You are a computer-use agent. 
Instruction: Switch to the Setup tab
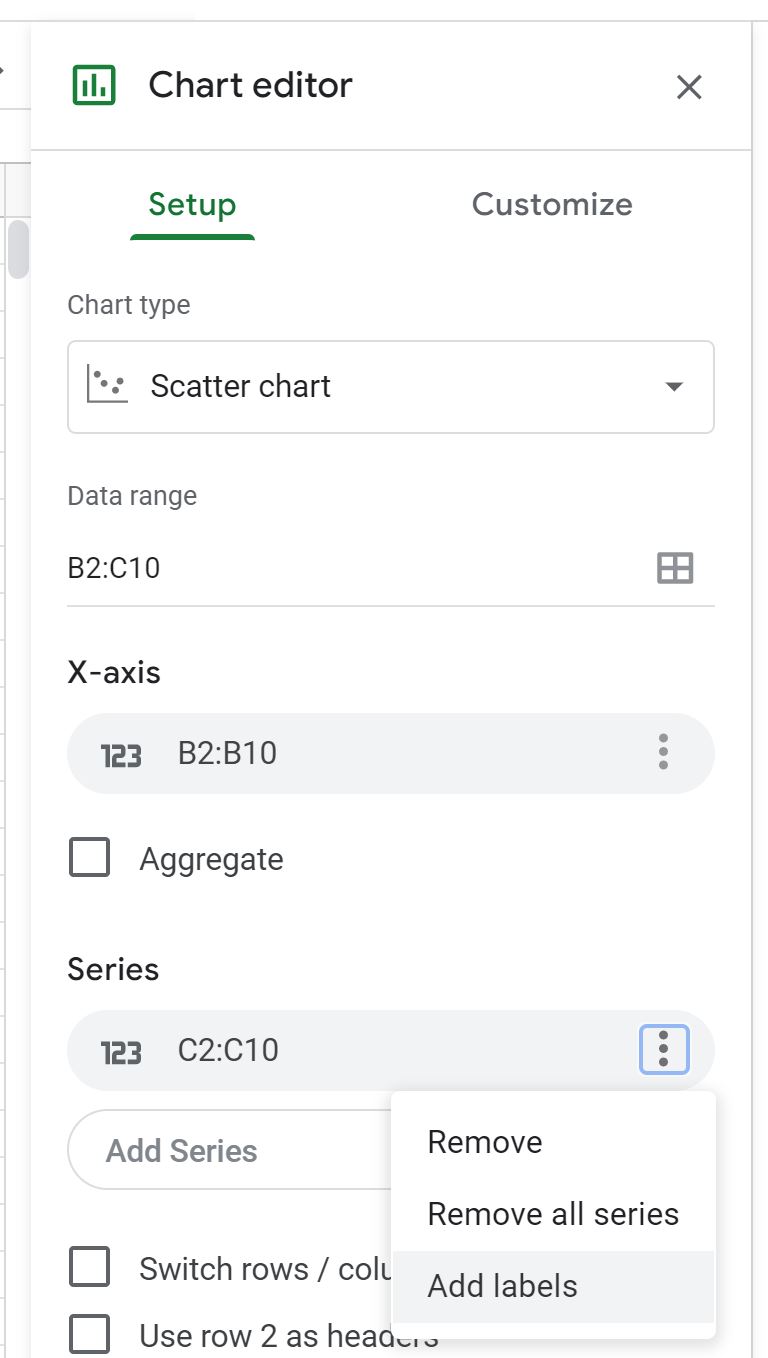(192, 204)
